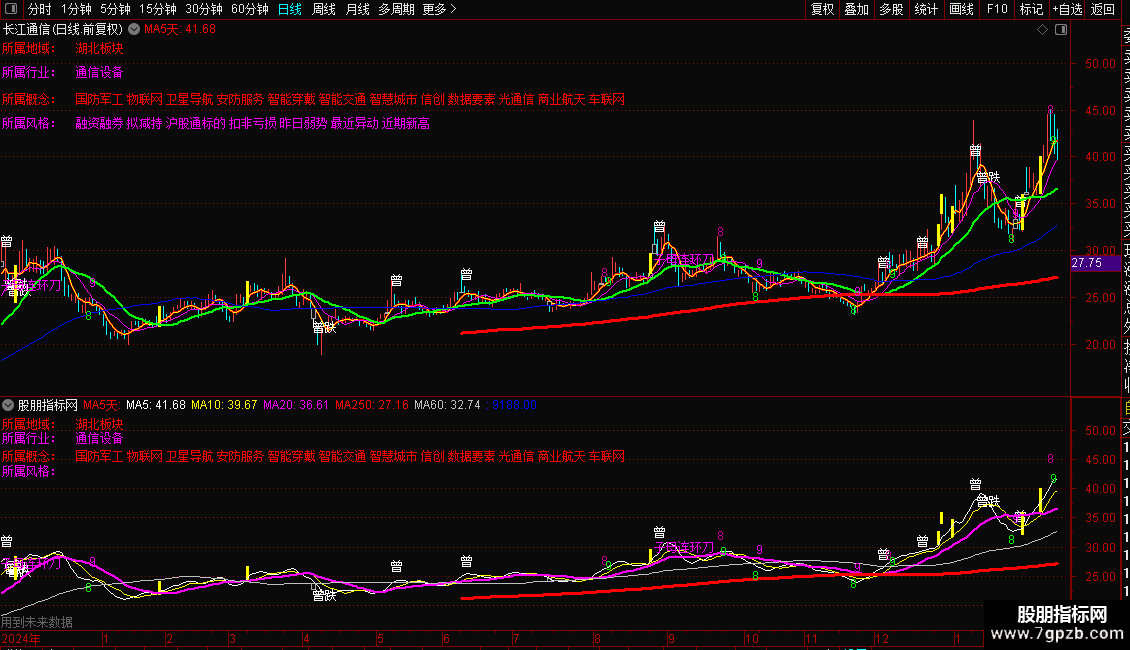Select the 日线 daily period

(290, 9)
